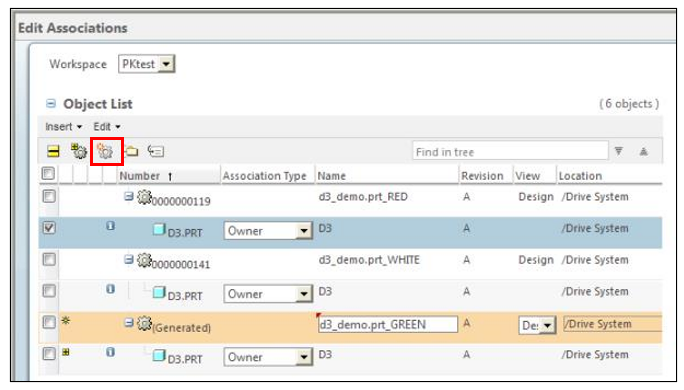Image resolution: width=684 pixels, height=390 pixels.
Task: Sort by the View column header
Action: point(527,176)
